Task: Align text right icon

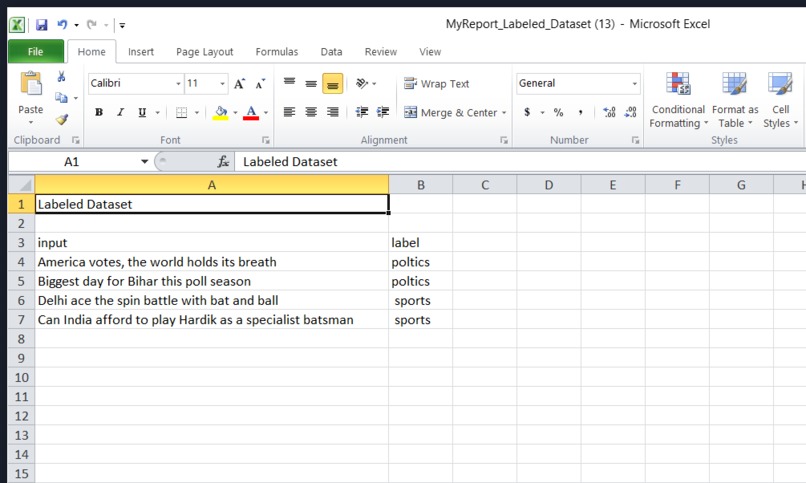Action: point(333,112)
